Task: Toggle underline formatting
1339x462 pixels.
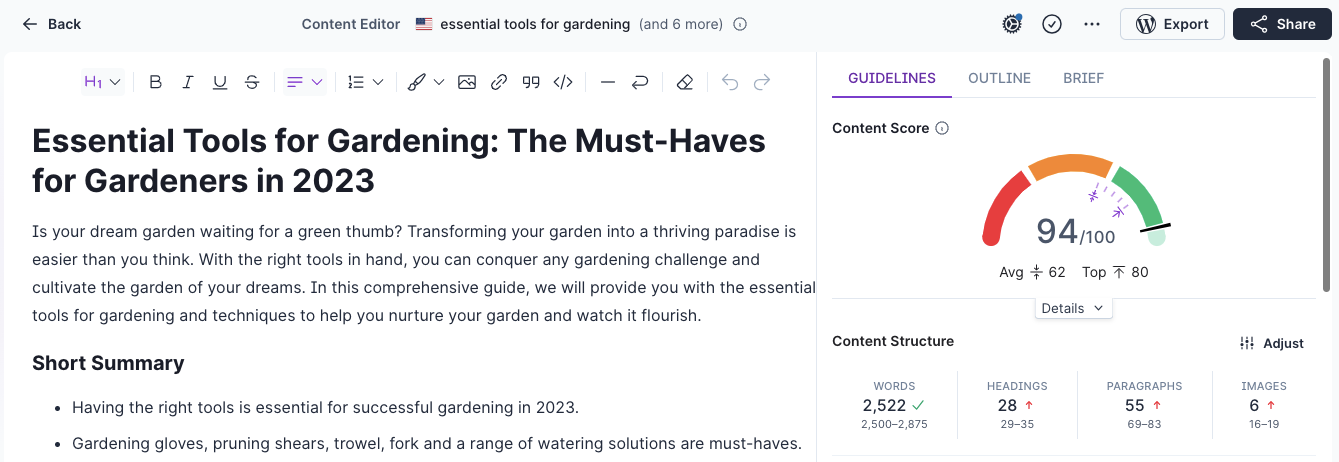Action: pos(220,82)
